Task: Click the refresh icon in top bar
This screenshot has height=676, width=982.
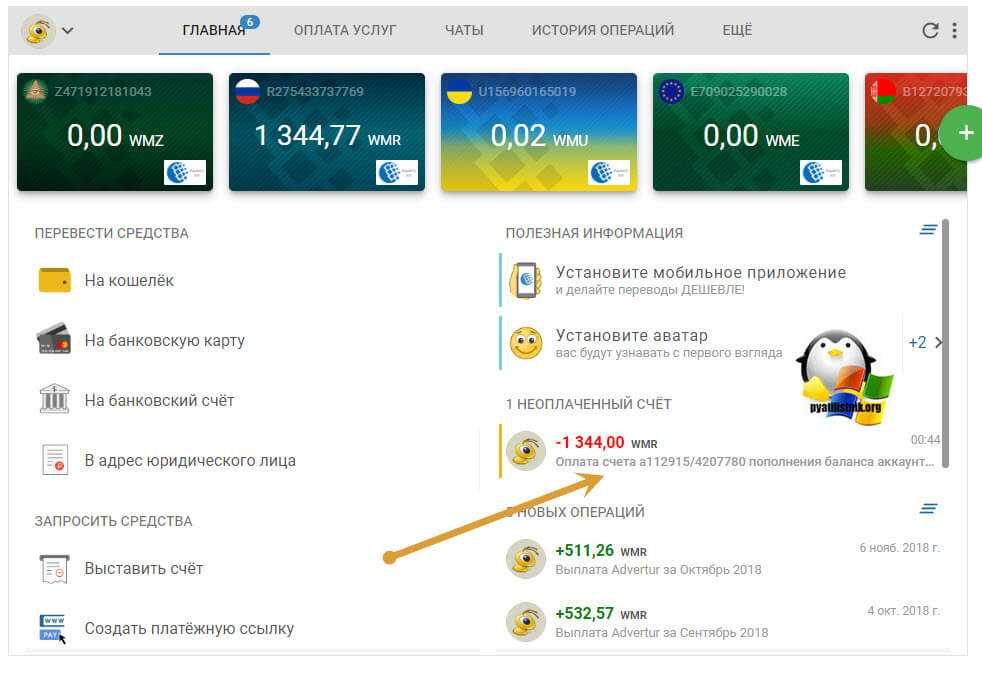Action: click(x=930, y=30)
